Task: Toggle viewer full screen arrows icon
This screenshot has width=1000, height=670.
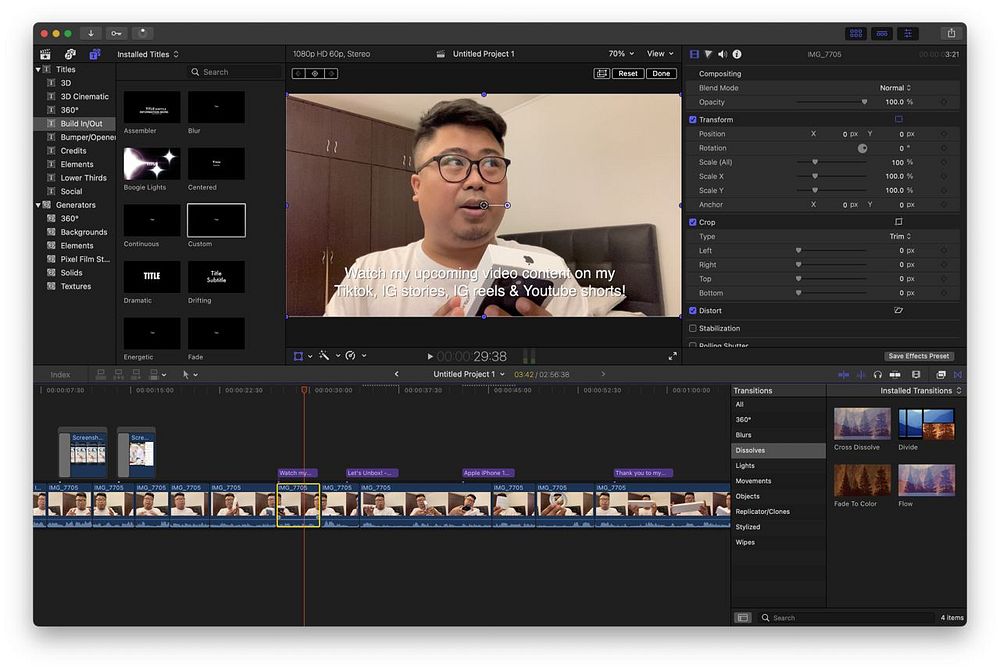Action: (x=672, y=356)
